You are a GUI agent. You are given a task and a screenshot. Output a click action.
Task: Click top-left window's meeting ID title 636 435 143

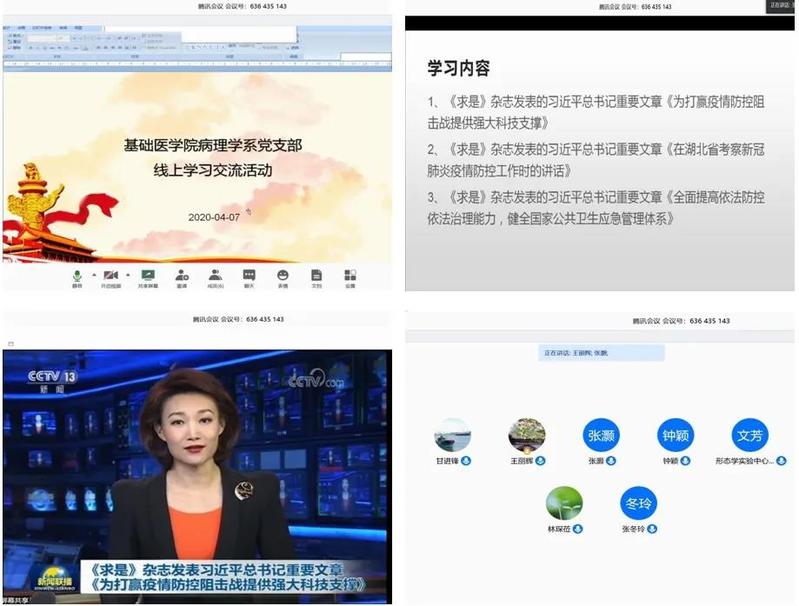tap(242, 7)
